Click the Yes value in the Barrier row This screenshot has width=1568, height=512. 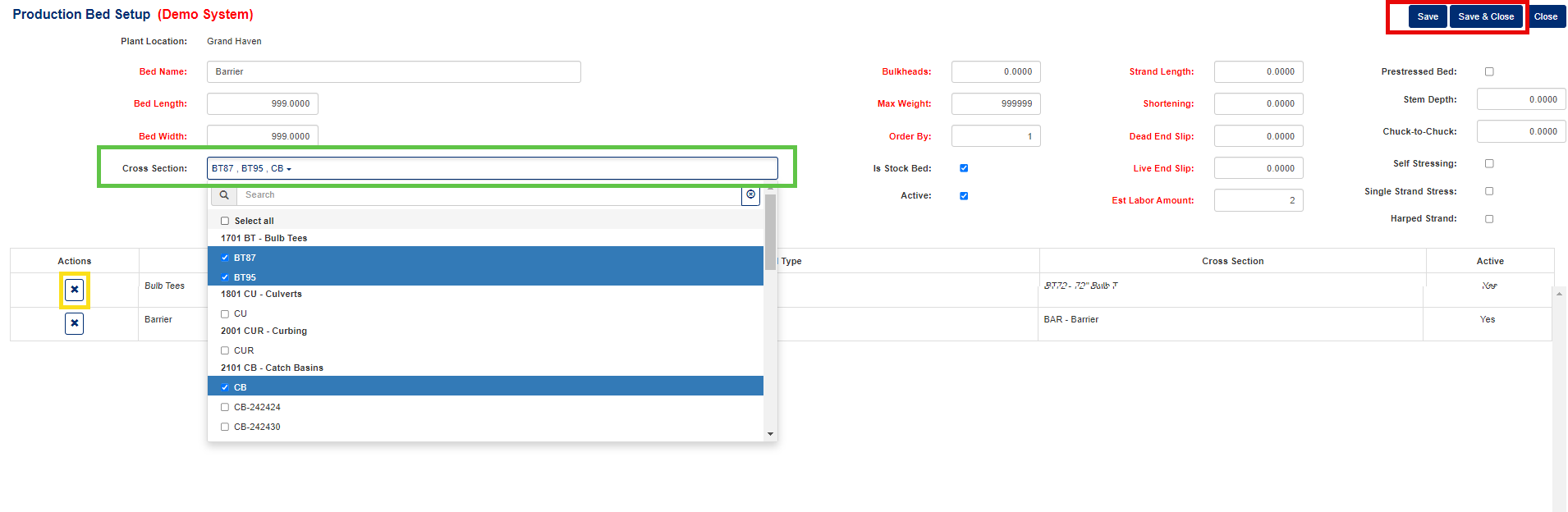coord(1488,319)
